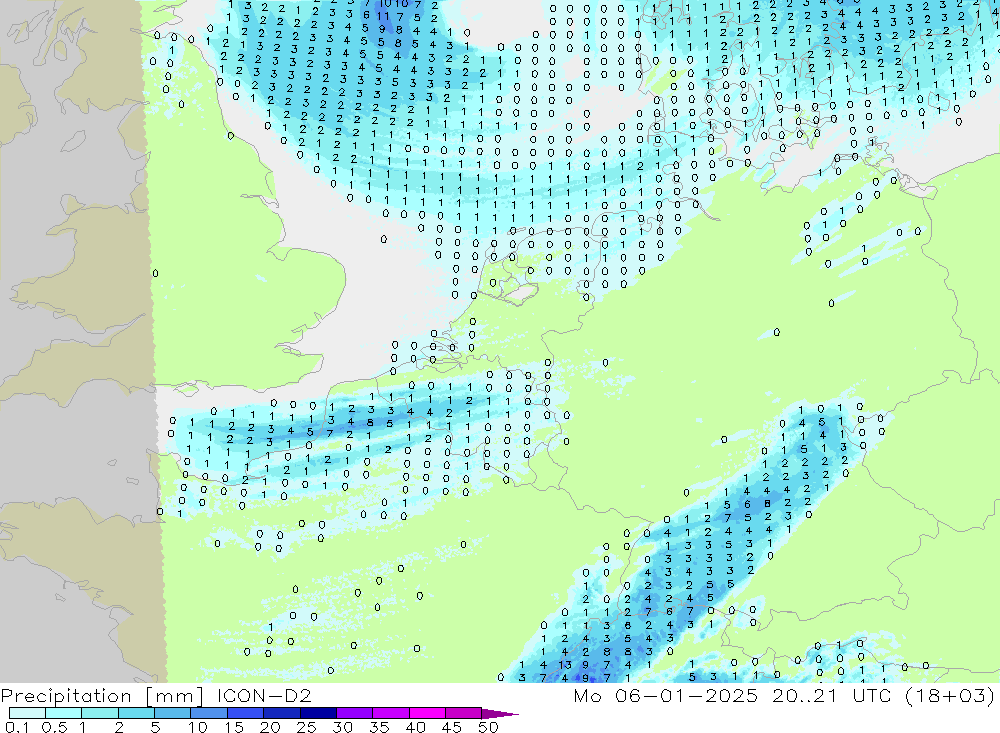Click the 25–30 mm navy legend box
The height and width of the screenshot is (733, 1000).
point(318,713)
